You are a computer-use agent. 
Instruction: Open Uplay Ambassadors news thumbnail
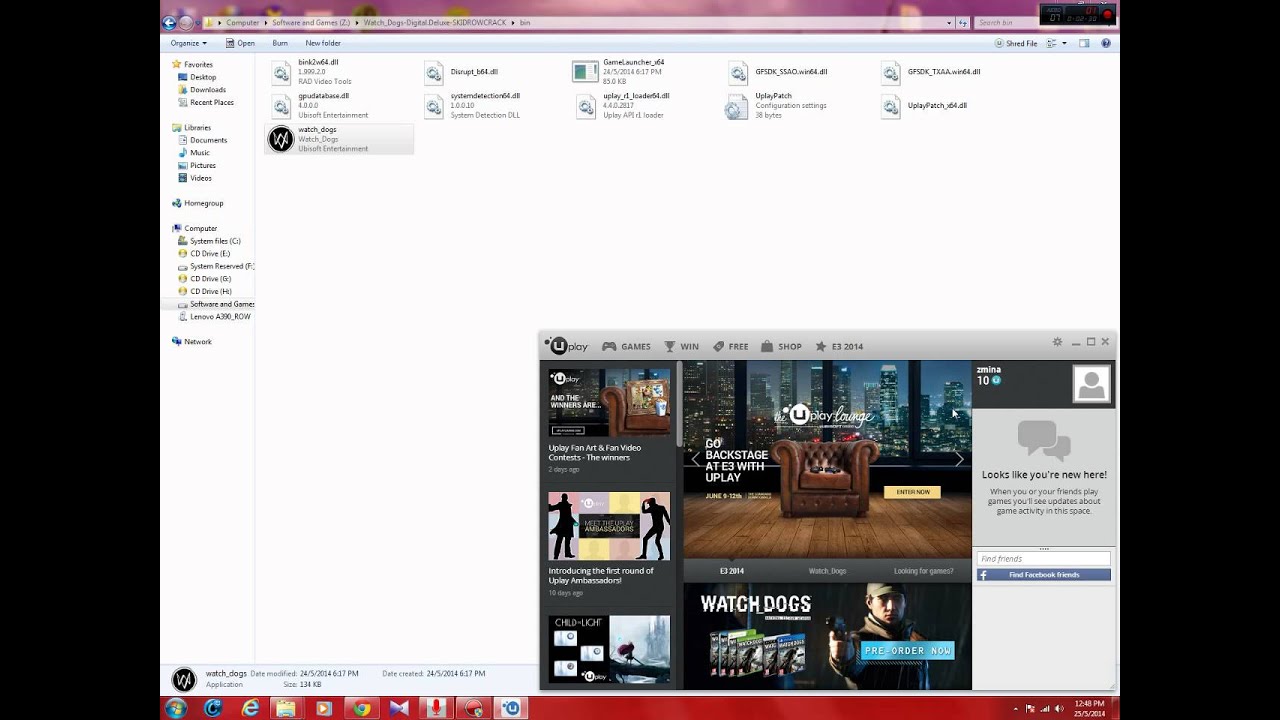point(609,526)
